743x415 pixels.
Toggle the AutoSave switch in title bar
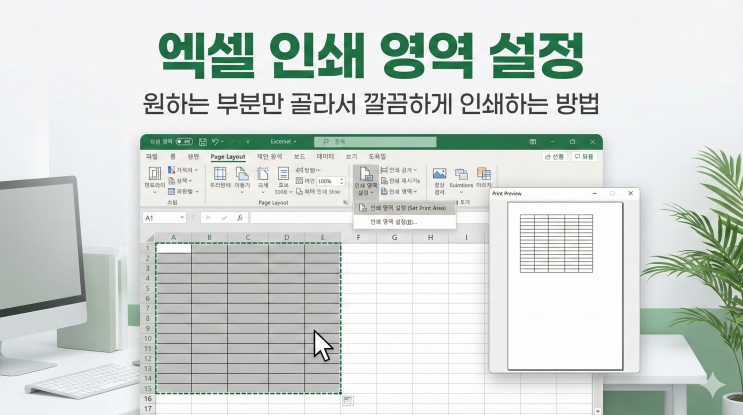(x=184, y=142)
